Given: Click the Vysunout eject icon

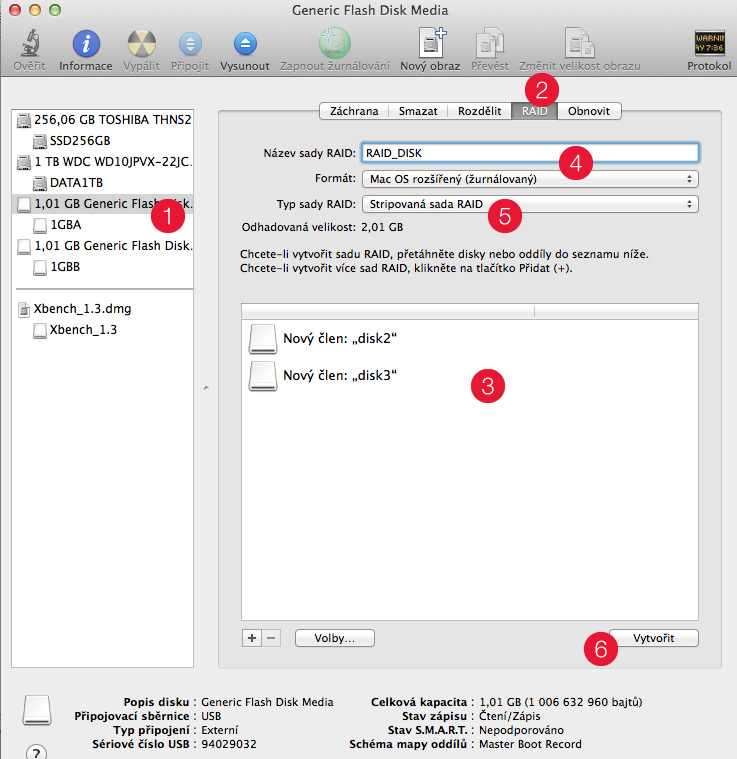Looking at the screenshot, I should tap(245, 44).
